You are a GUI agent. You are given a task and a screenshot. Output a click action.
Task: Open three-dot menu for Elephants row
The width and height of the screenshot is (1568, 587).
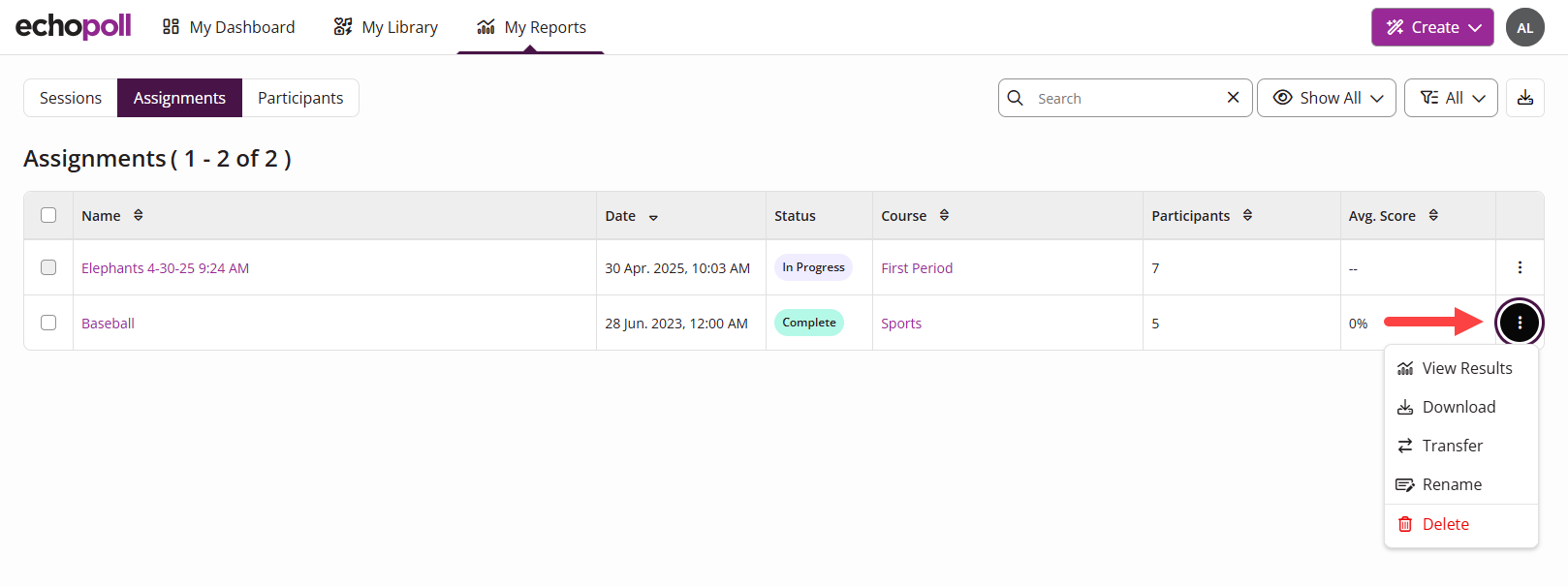pyautogui.click(x=1520, y=267)
